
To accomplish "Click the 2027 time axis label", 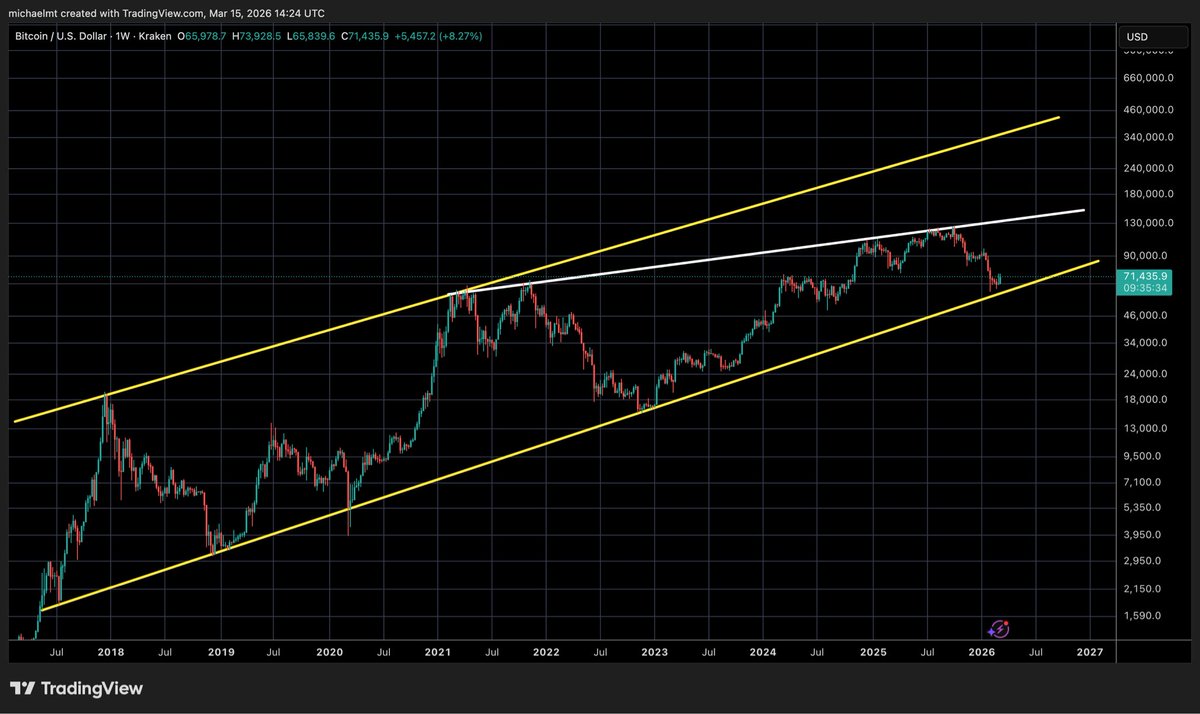I will (x=1090, y=652).
